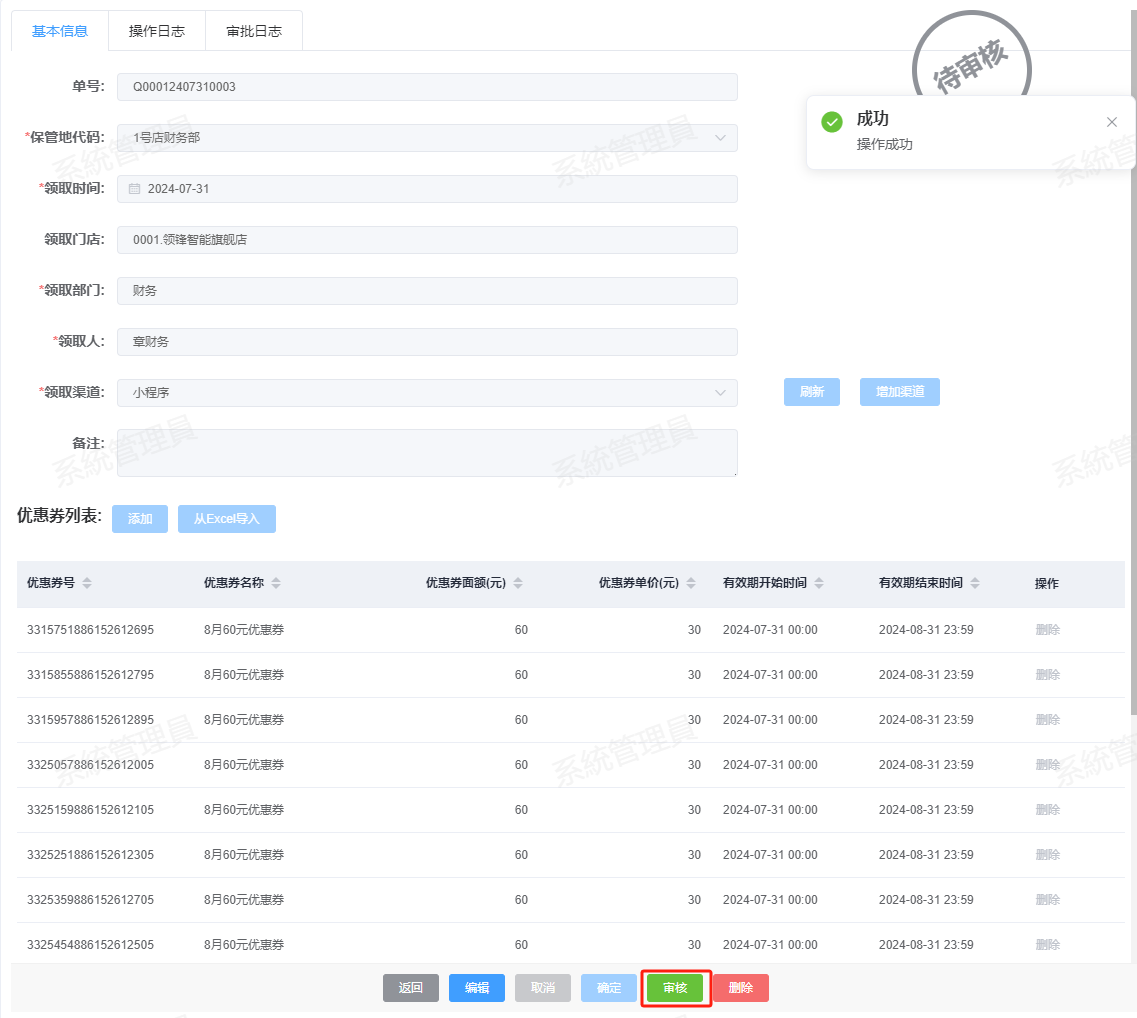Sort by 有效期结束时间 column

[975, 583]
